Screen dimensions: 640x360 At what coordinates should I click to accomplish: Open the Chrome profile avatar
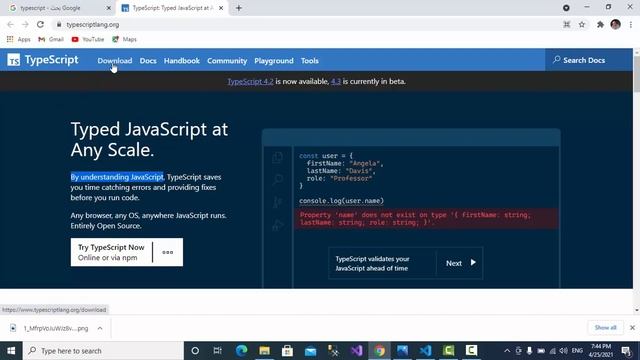(616, 24)
